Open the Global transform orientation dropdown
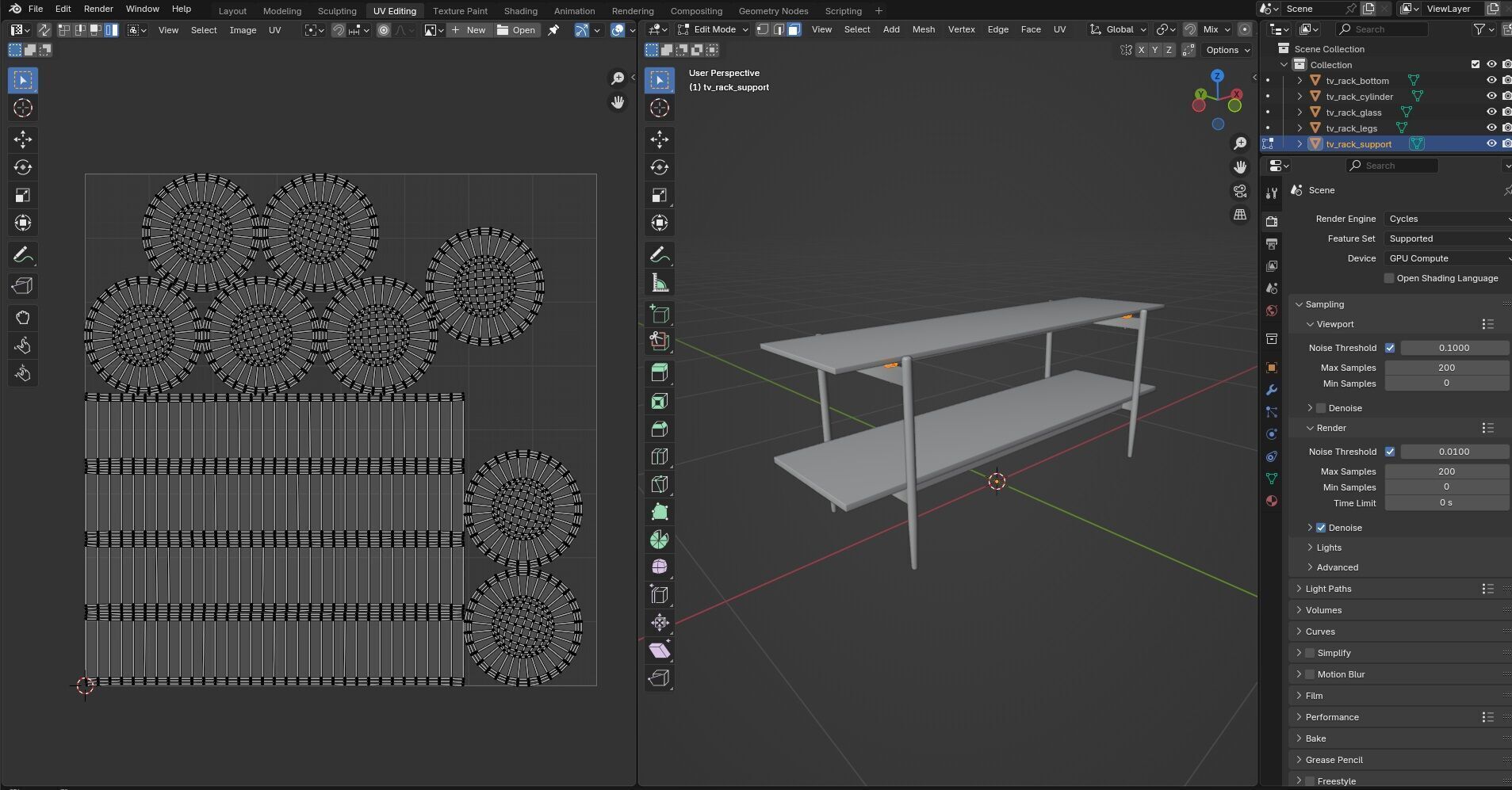 (1119, 29)
